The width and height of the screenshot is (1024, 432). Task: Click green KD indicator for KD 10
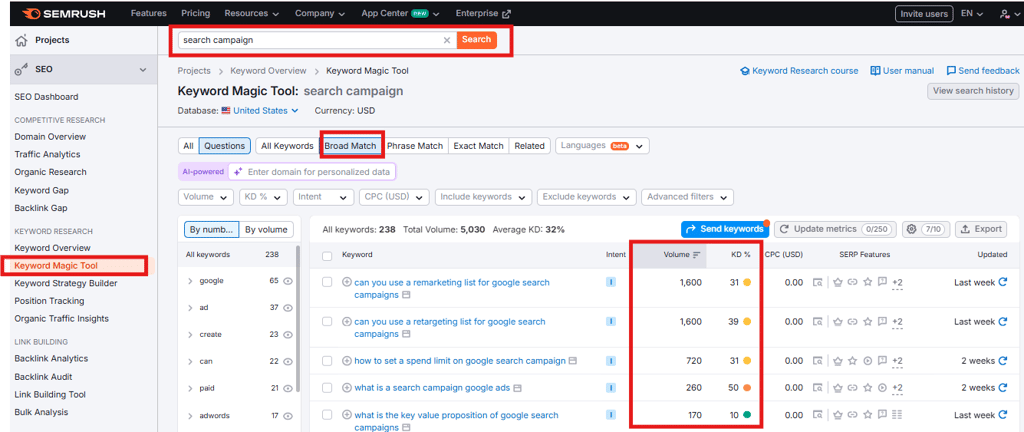tap(747, 415)
